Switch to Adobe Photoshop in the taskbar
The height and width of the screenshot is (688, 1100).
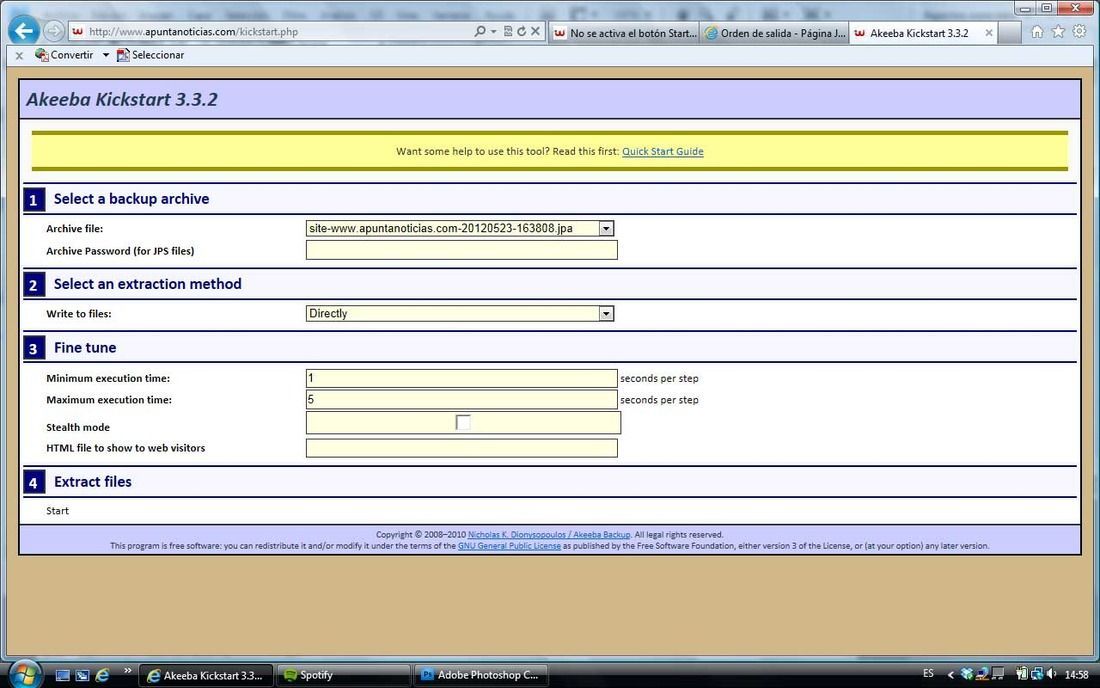[x=481, y=675]
